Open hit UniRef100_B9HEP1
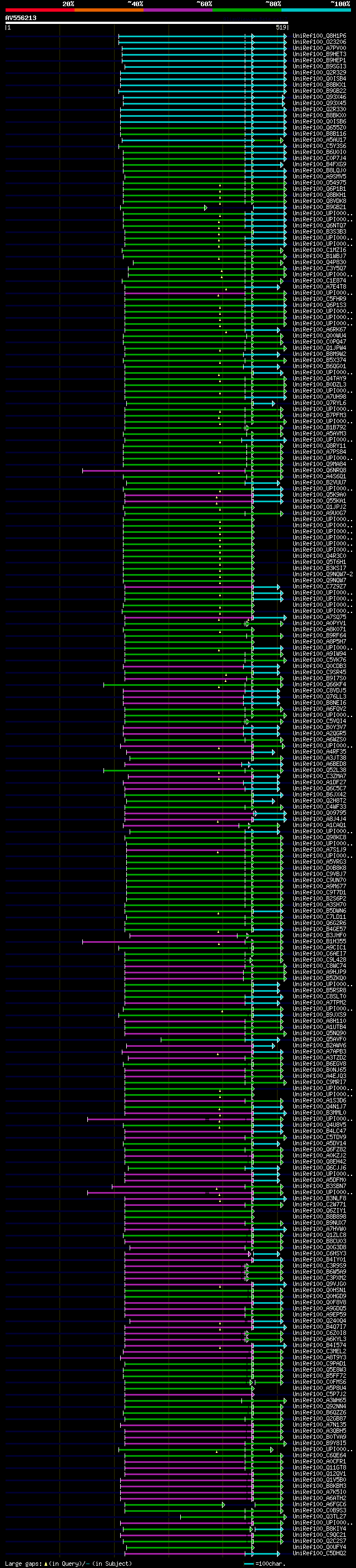Viewport: 356px width, 1568px height. 319,60
